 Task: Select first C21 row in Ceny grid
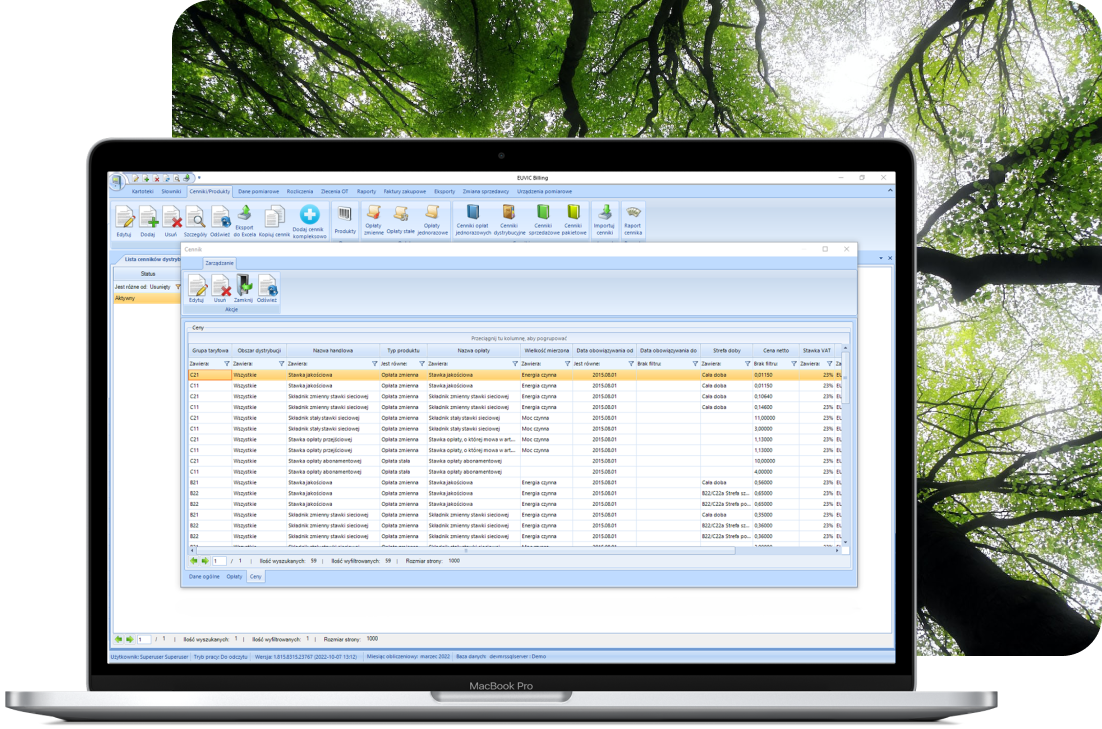click(514, 375)
